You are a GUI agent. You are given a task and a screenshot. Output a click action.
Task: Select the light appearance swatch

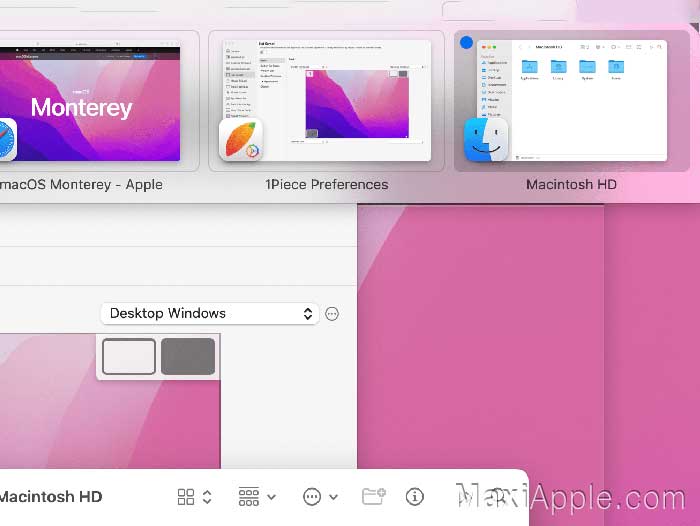coord(129,356)
